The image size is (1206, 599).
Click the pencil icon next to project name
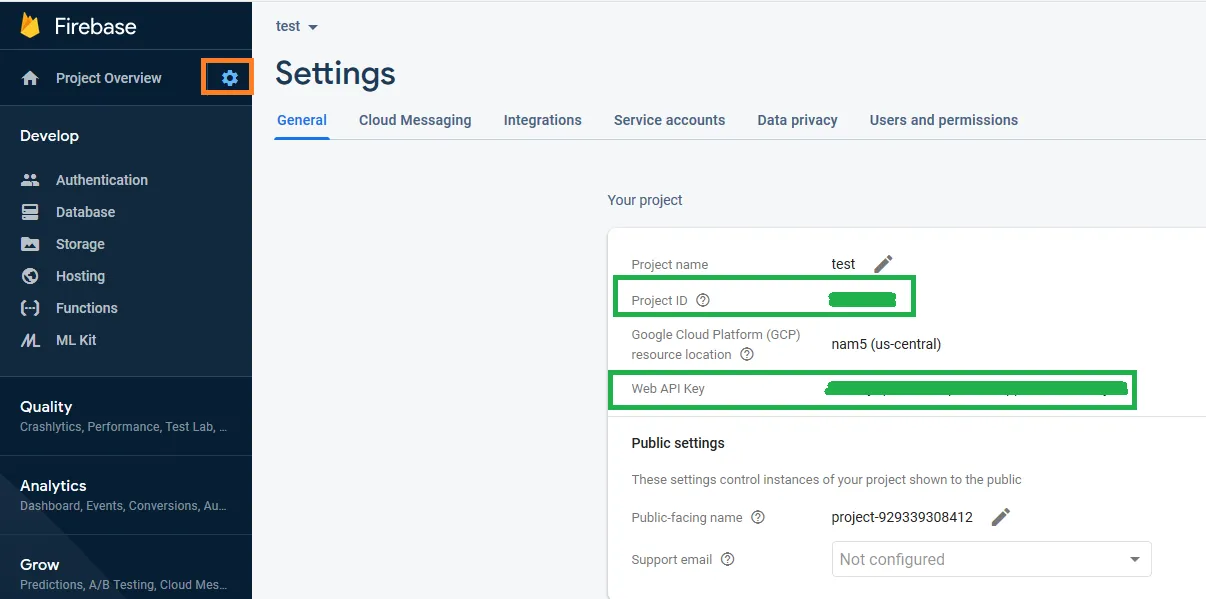(883, 264)
